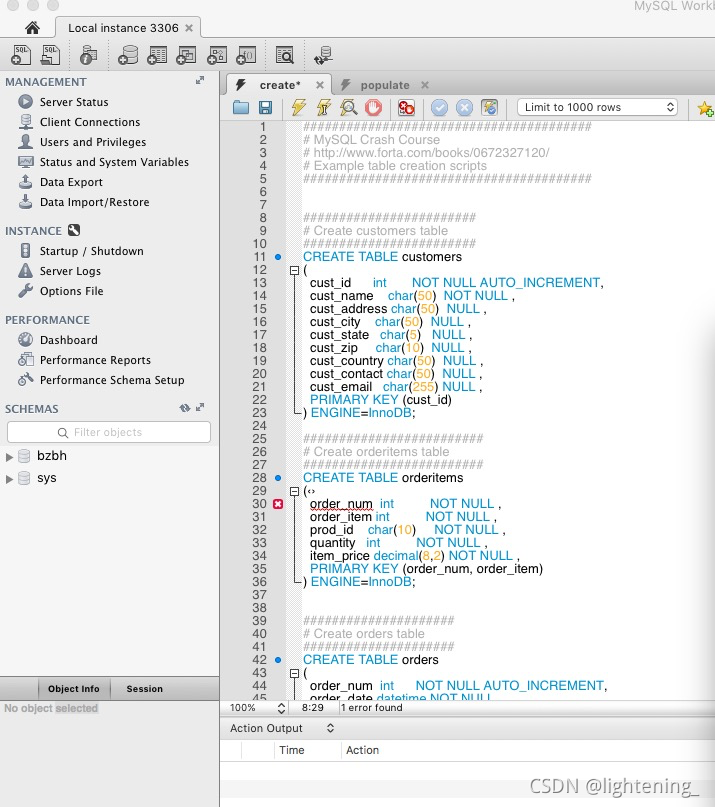
Task: Open a SQL script file with folder icon
Action: tap(241, 107)
